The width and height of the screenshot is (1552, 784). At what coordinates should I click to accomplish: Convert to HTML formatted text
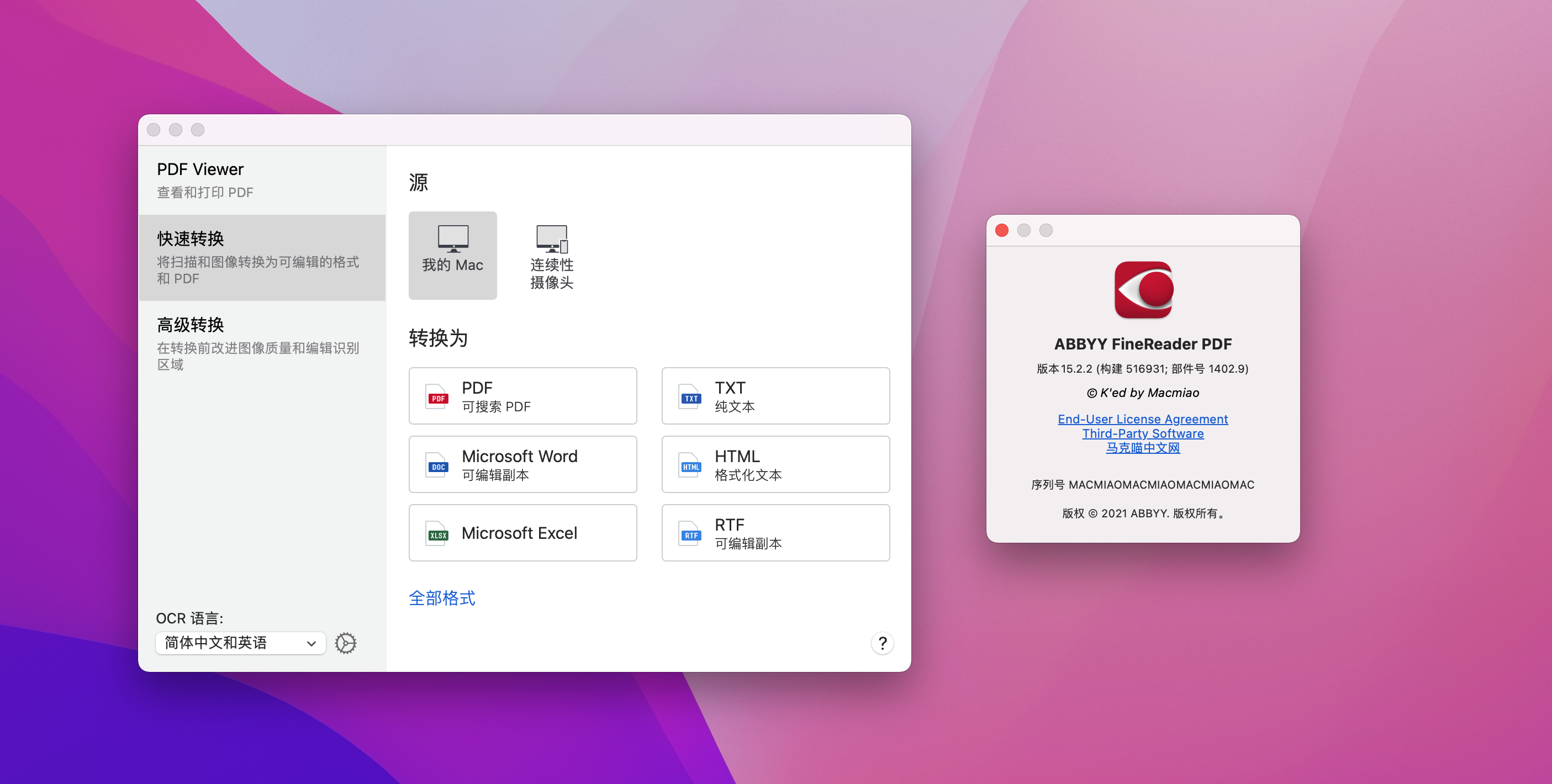click(x=775, y=464)
